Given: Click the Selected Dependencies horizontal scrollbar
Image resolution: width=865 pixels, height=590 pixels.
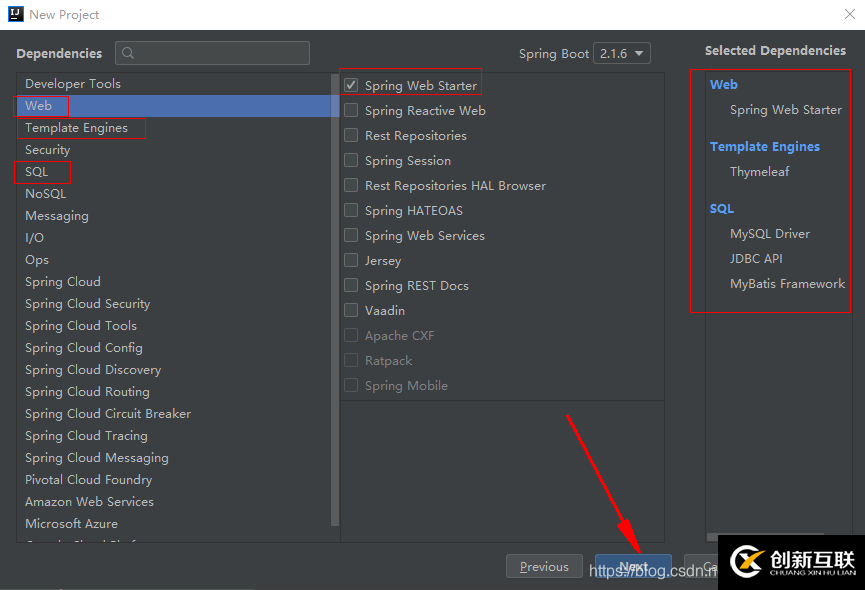Looking at the screenshot, I should tap(766, 537).
